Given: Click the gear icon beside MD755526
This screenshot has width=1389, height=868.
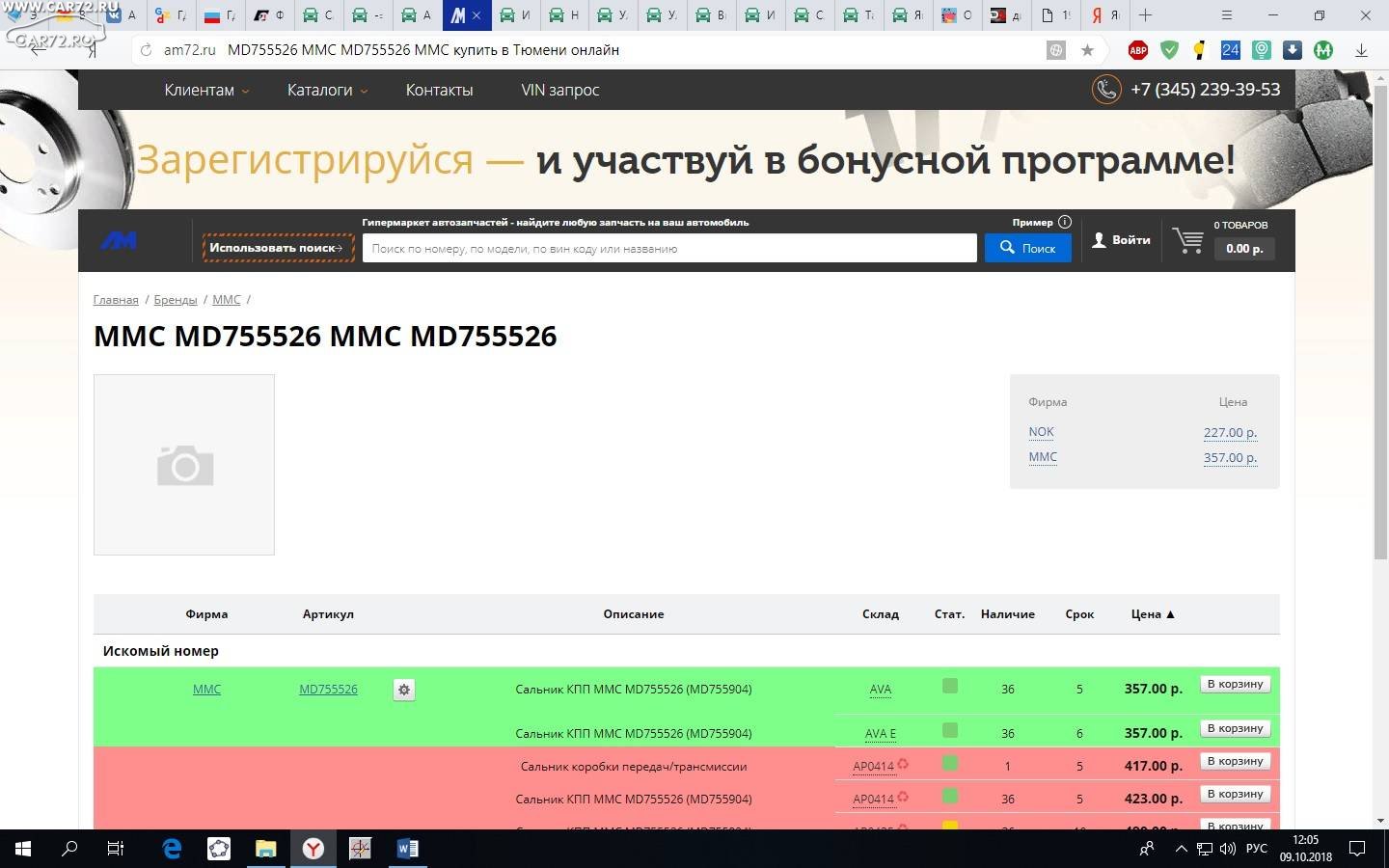Looking at the screenshot, I should pyautogui.click(x=404, y=690).
